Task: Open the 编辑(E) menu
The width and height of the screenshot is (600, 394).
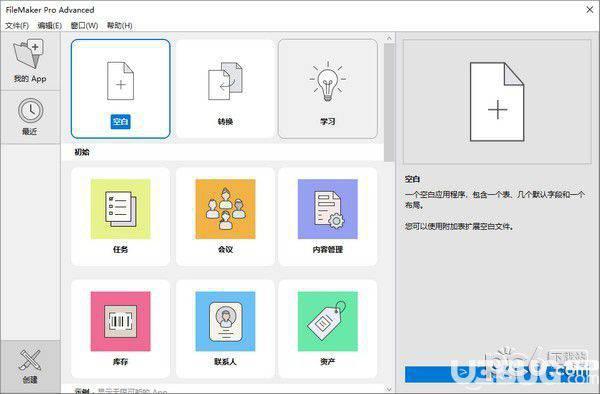Action: click(50, 26)
